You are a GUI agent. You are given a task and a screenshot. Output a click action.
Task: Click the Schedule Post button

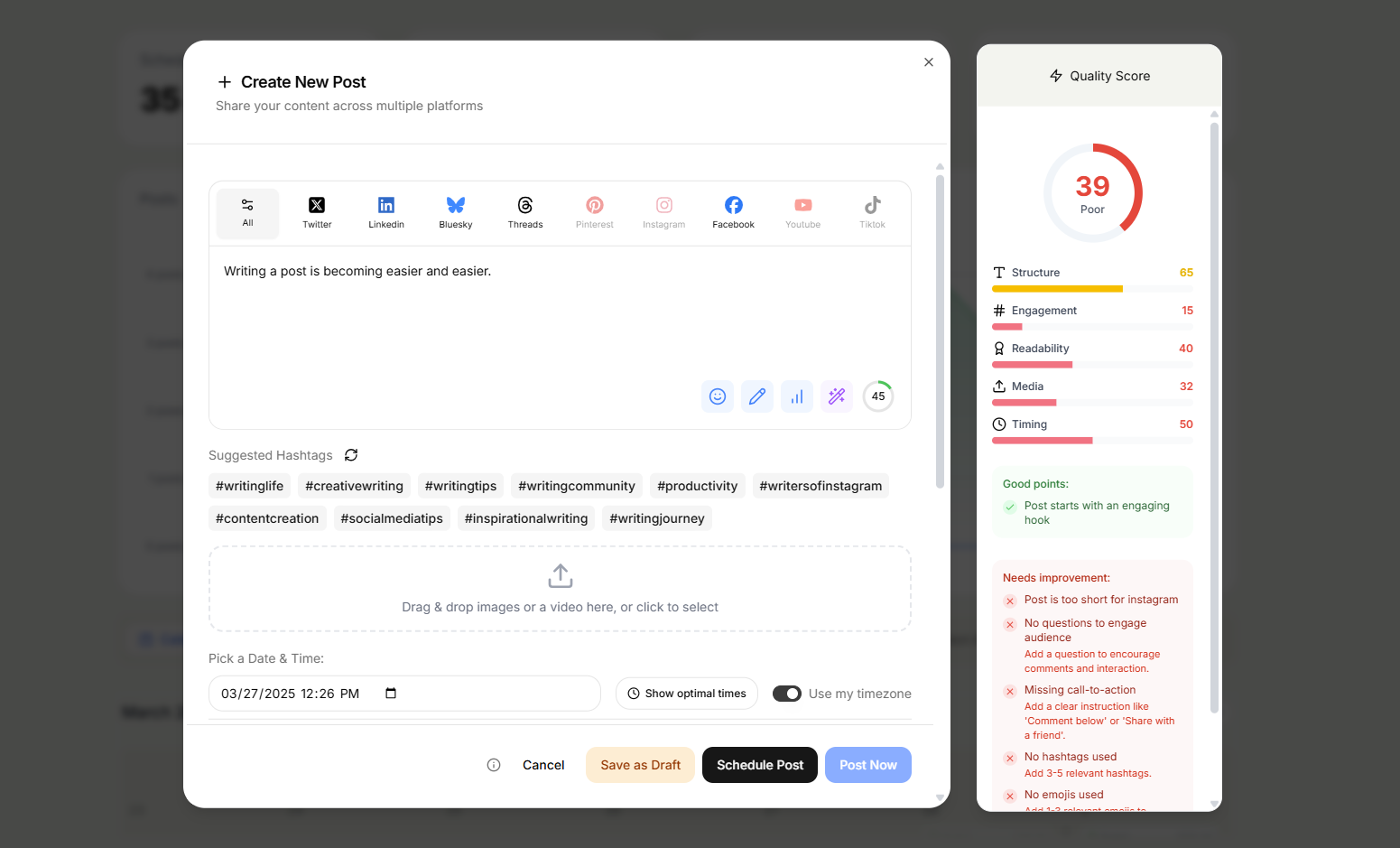click(760, 765)
